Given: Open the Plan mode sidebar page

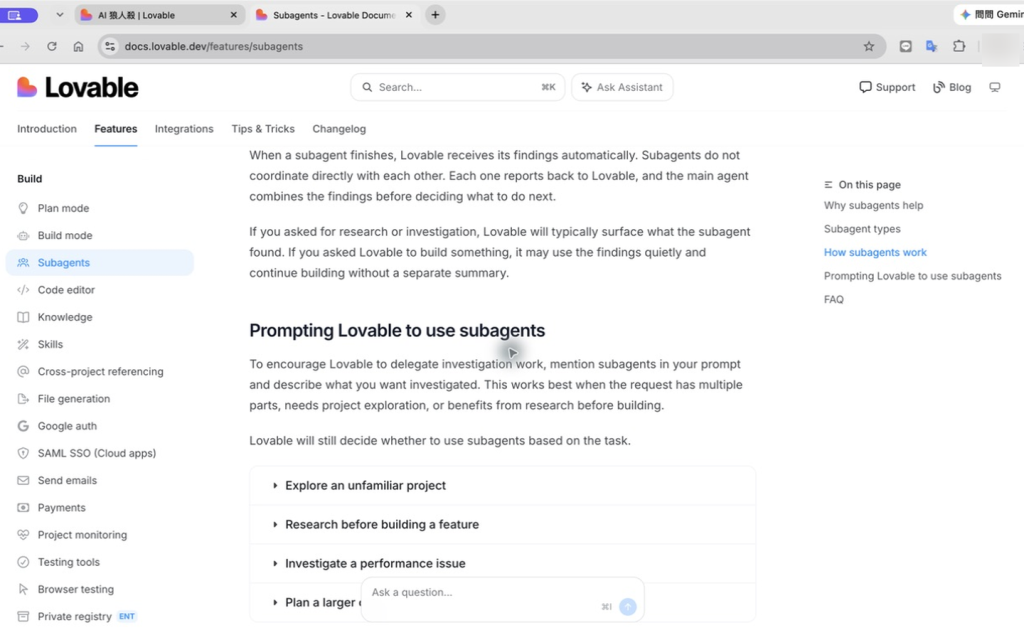Looking at the screenshot, I should tap(63, 208).
